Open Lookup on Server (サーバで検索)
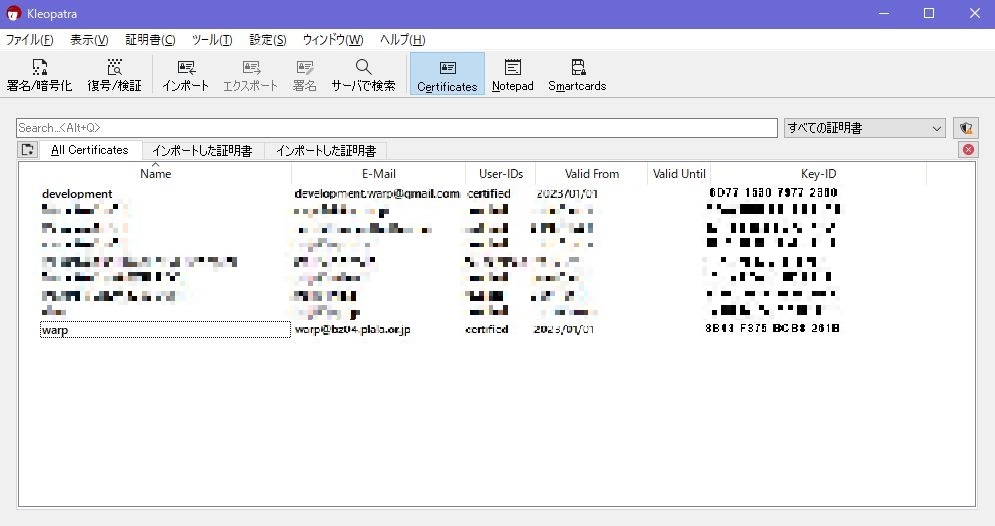 pos(363,75)
